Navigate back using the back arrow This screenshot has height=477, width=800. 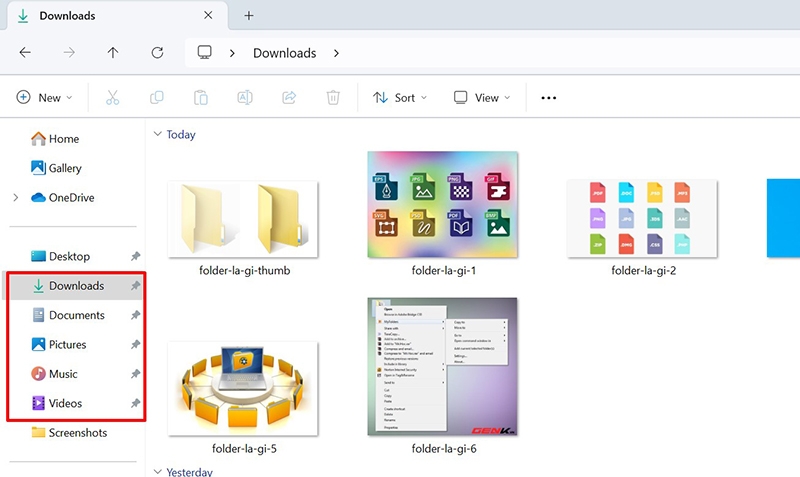tap(25, 53)
